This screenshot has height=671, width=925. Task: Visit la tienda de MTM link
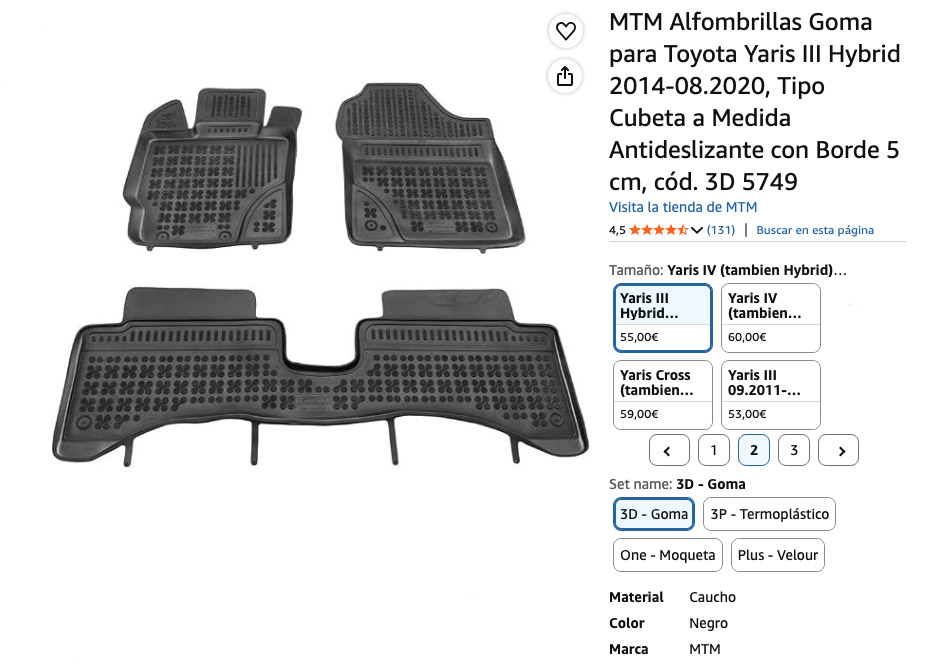pyautogui.click(x=683, y=207)
